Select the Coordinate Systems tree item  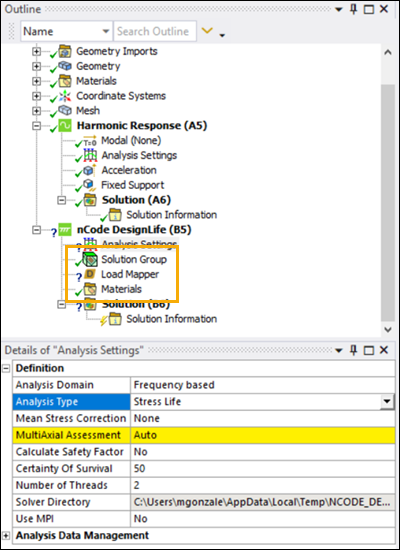(x=121, y=96)
